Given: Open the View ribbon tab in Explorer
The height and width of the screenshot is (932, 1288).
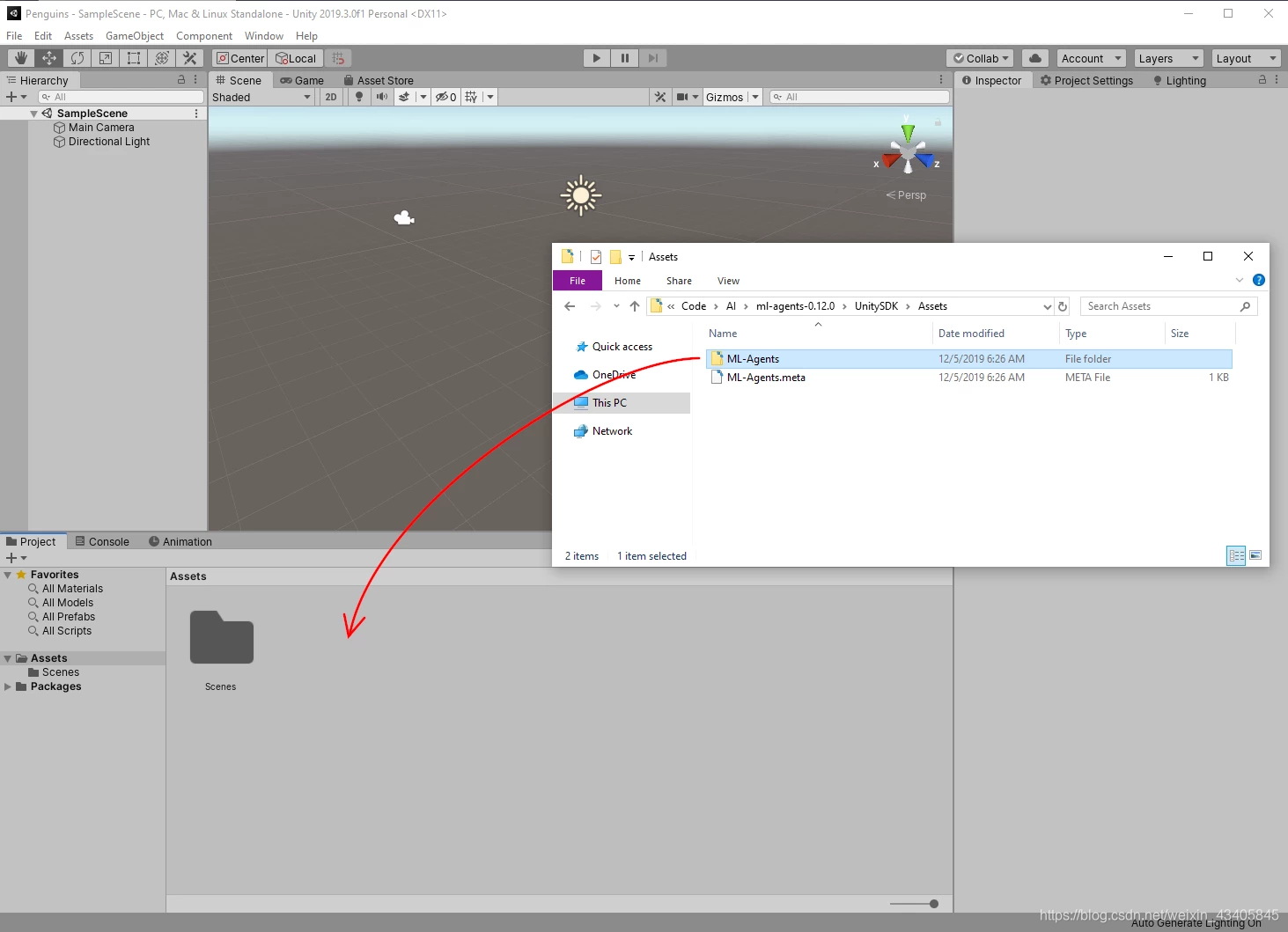Looking at the screenshot, I should (x=728, y=281).
